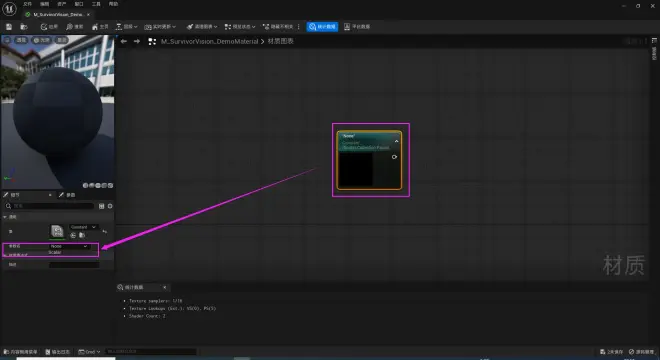Open the preview viewport hamburger menu
This screenshot has width=660, height=360.
7,40
